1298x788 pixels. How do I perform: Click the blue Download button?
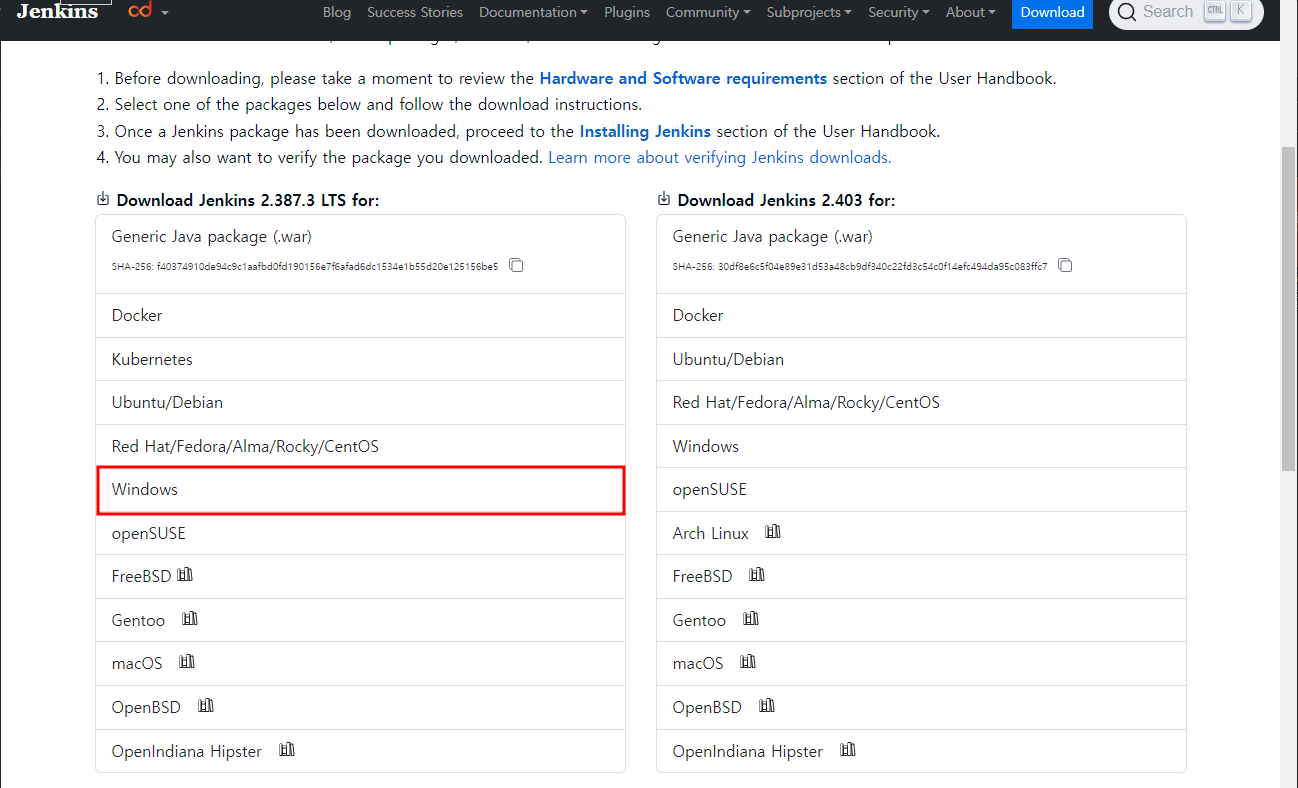[x=1052, y=13]
